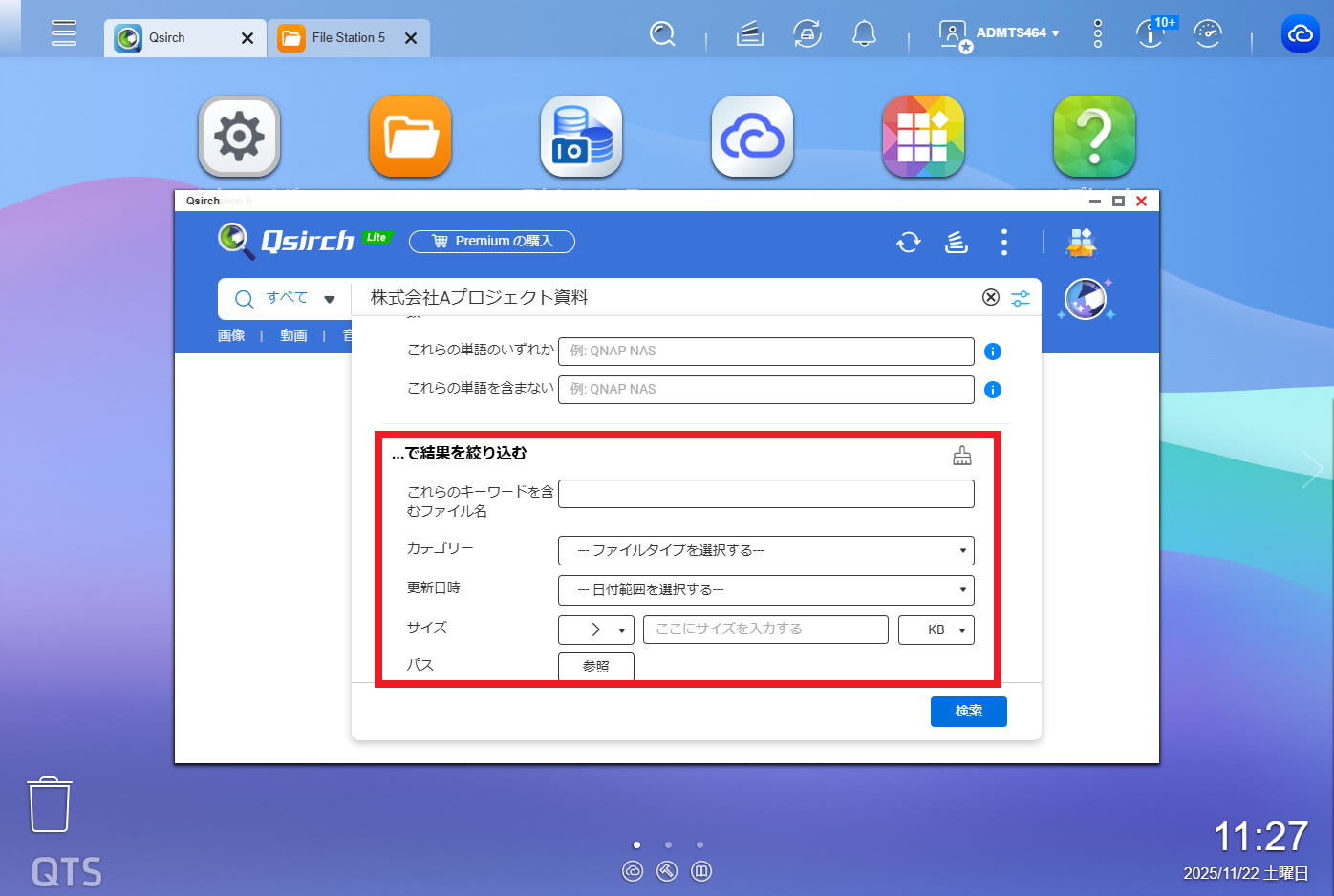Click the 参照 browse path button
This screenshot has width=1334, height=896.
[595, 667]
